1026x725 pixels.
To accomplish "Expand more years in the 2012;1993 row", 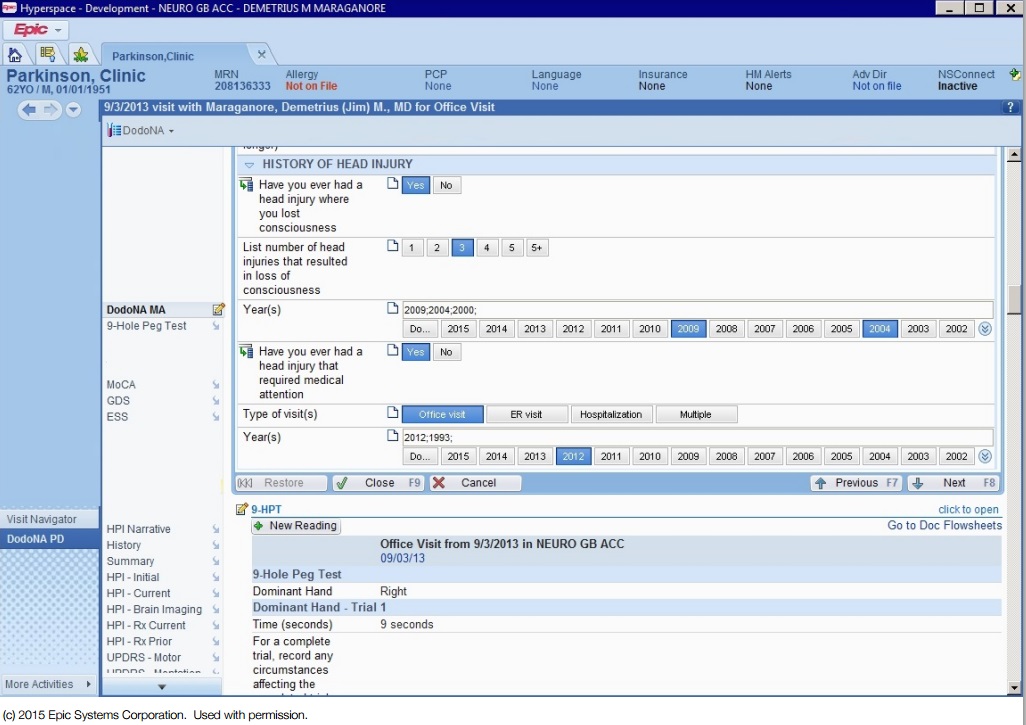I will 985,457.
